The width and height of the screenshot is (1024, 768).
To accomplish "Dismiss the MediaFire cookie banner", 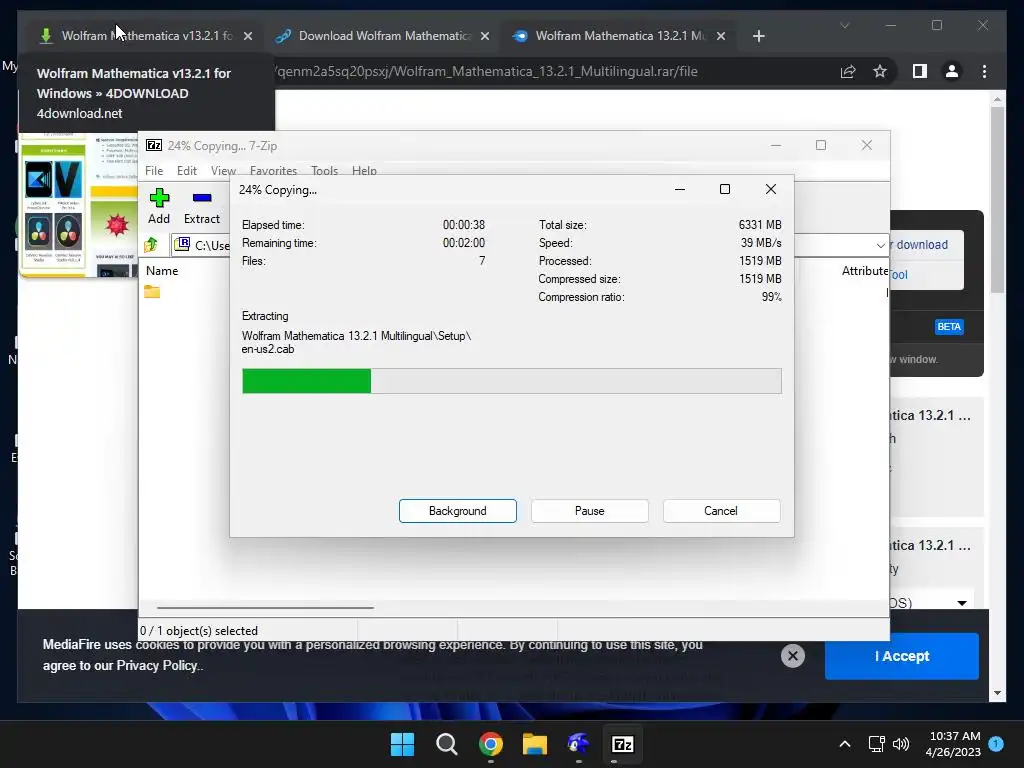I will tap(793, 656).
